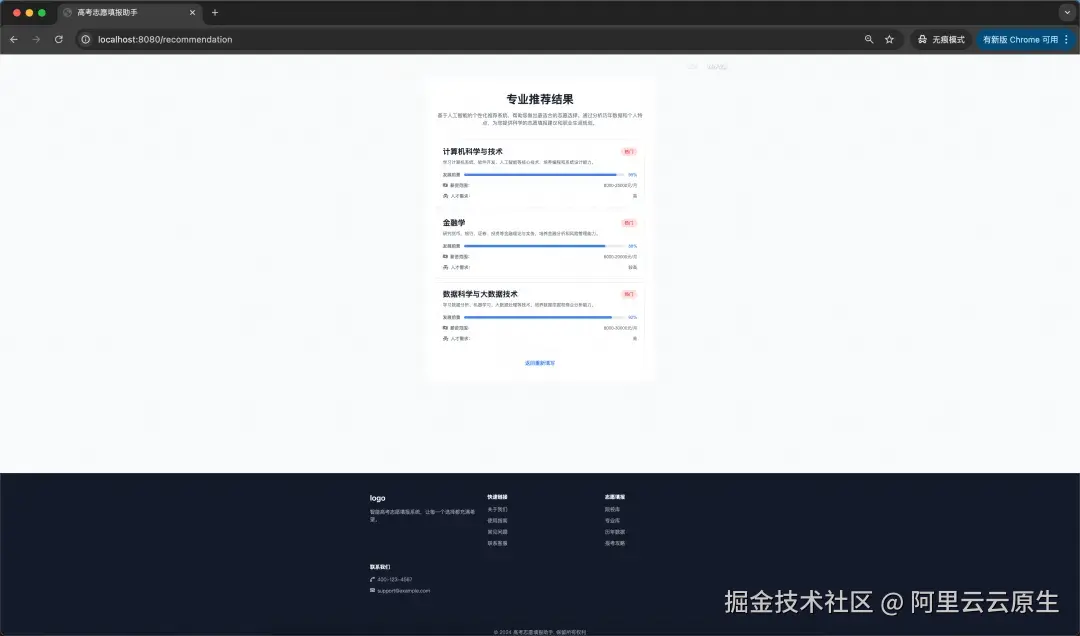Switch to the 高考志愿填报助手 tab
Viewport: 1080px width, 636px height.
coord(120,13)
